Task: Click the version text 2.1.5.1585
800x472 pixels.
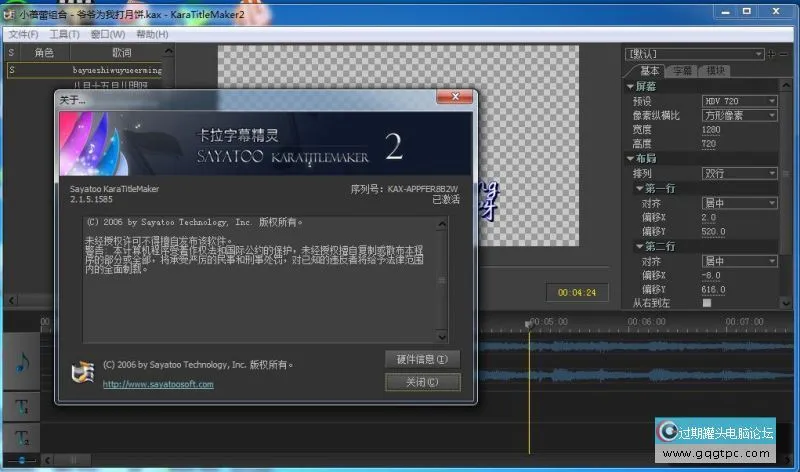Action: tap(91, 200)
